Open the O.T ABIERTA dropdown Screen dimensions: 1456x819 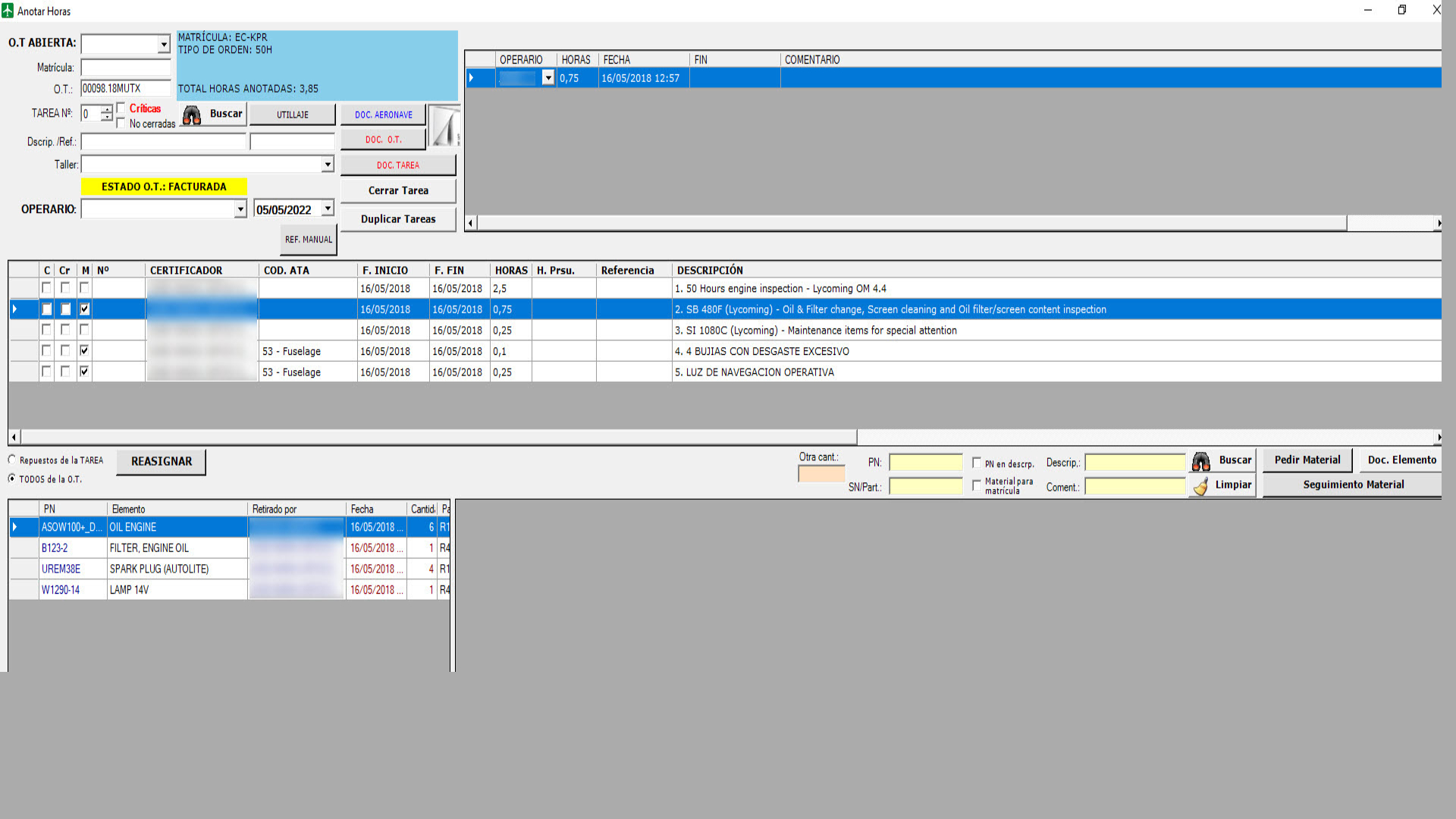[x=164, y=45]
